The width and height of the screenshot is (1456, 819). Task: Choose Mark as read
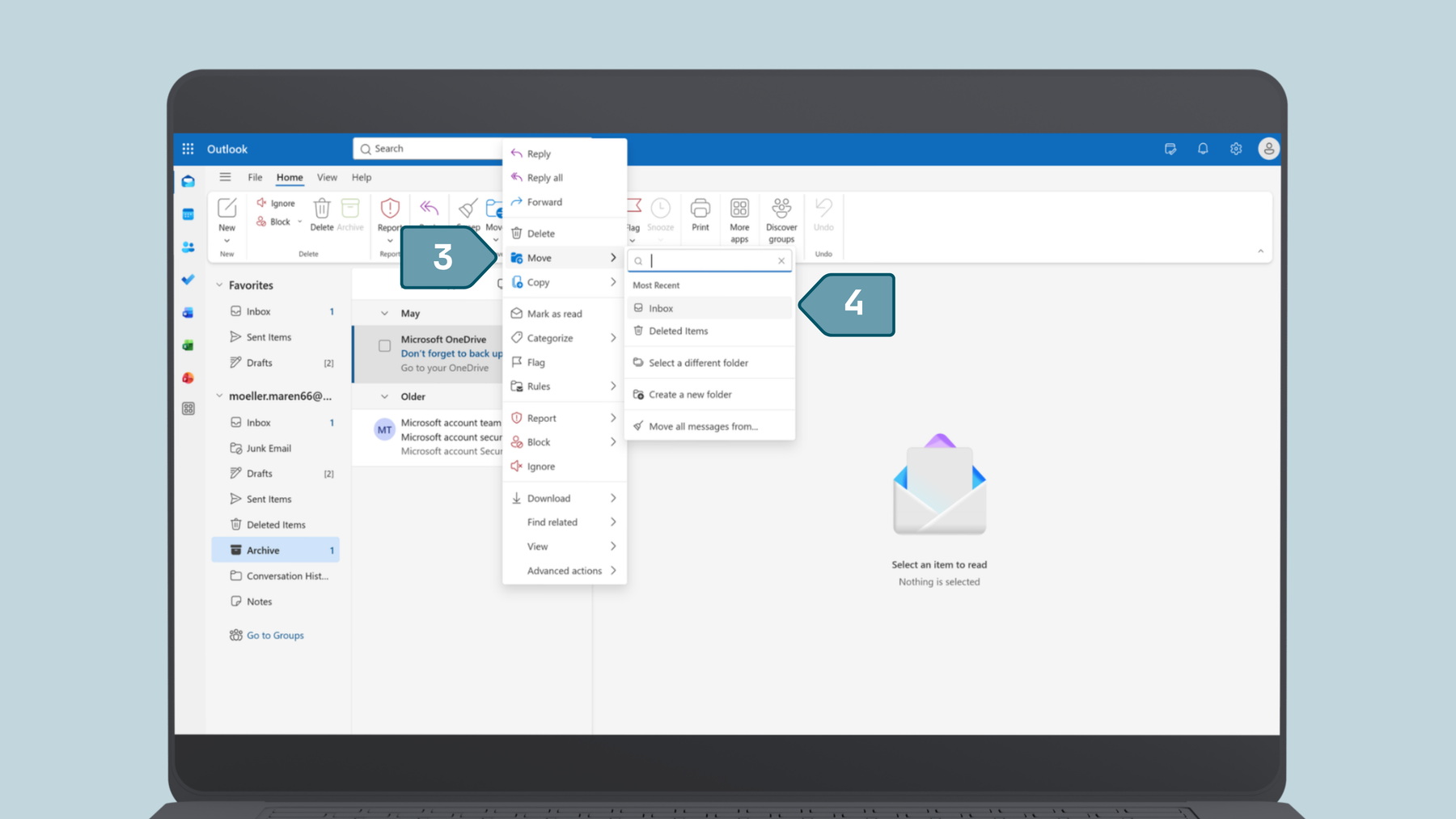point(565,314)
